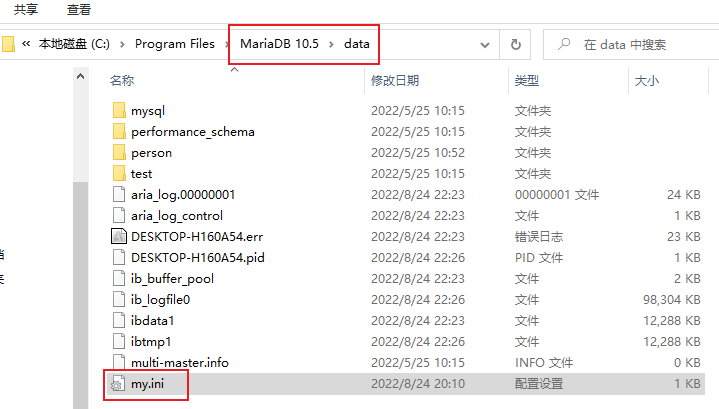The width and height of the screenshot is (719, 409).
Task: Click the aria_log.00000001 file icon
Action: (x=119, y=194)
